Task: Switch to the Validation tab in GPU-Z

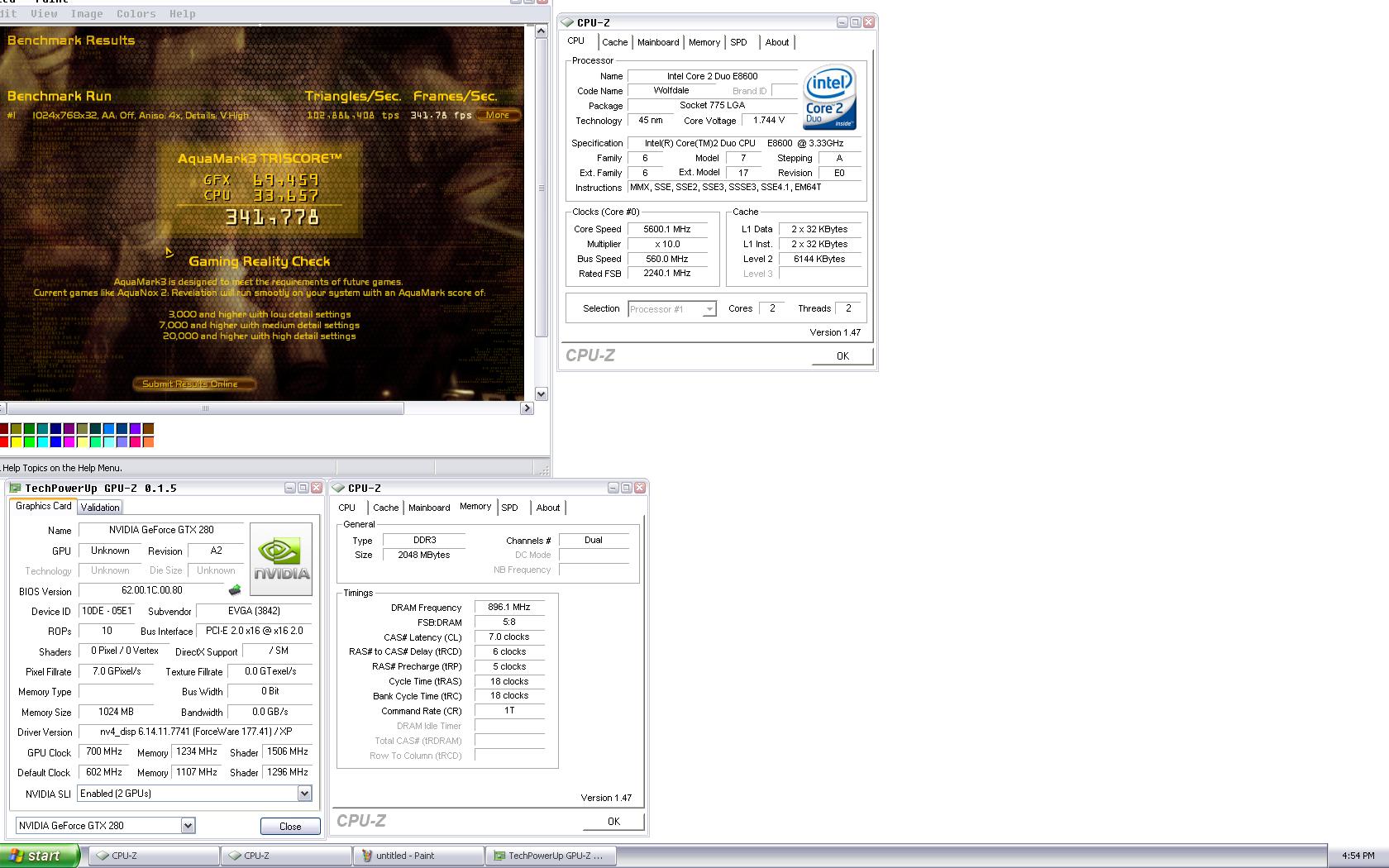Action: pyautogui.click(x=100, y=508)
